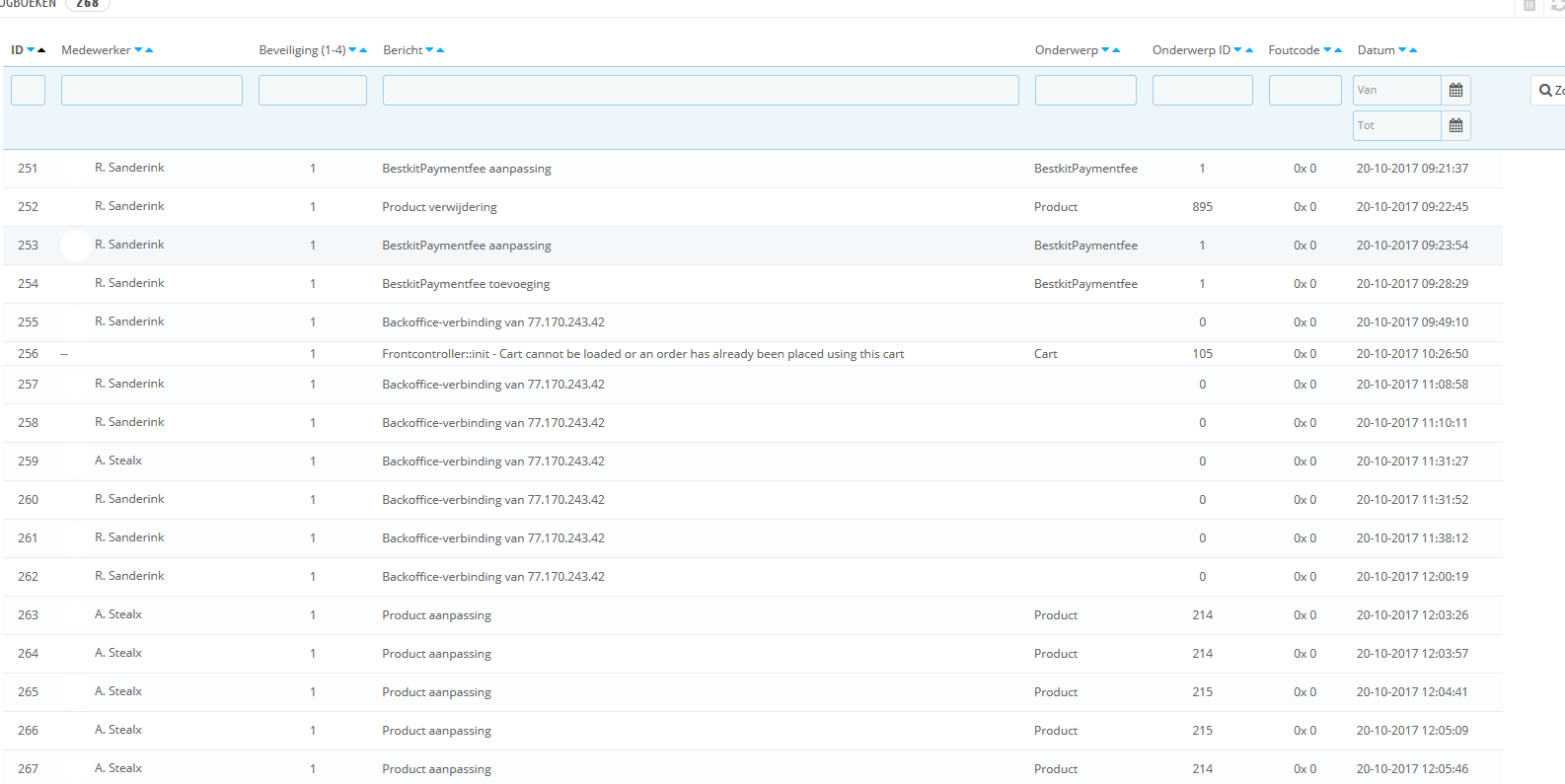Click subject ID 105

click(1202, 354)
